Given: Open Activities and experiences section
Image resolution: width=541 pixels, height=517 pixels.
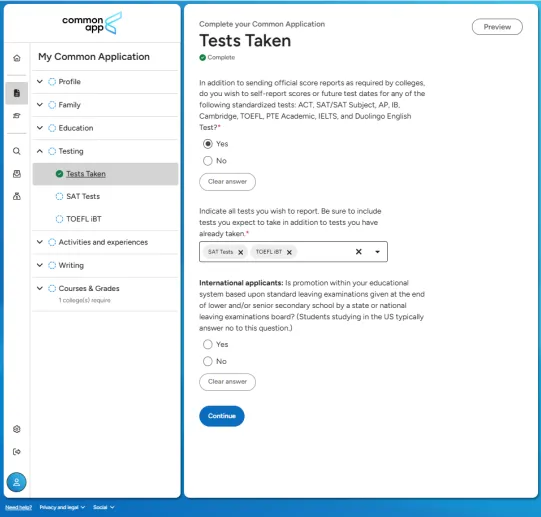Looking at the screenshot, I should click(x=103, y=242).
